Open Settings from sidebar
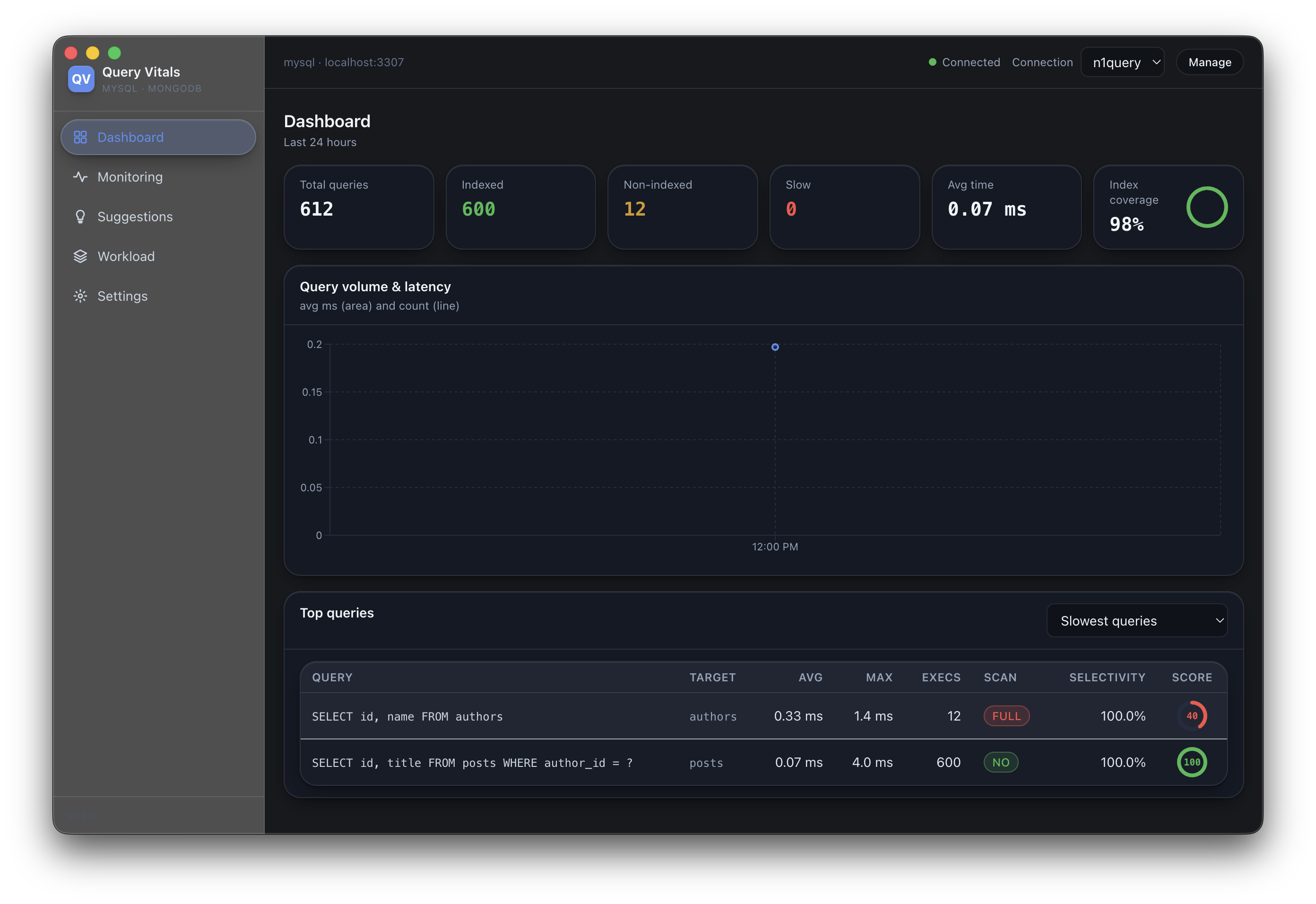 [x=158, y=296]
